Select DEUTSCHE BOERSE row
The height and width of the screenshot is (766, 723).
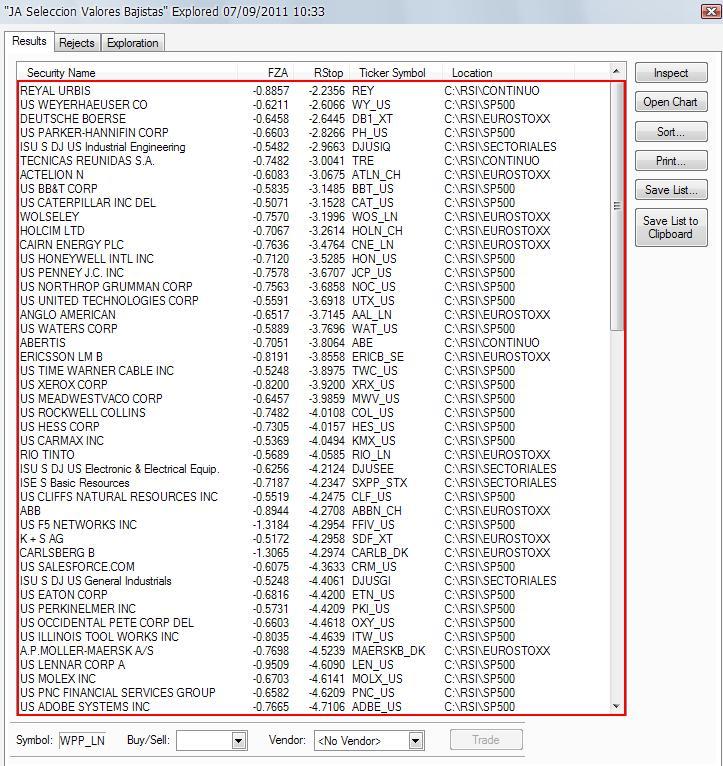[x=314, y=119]
